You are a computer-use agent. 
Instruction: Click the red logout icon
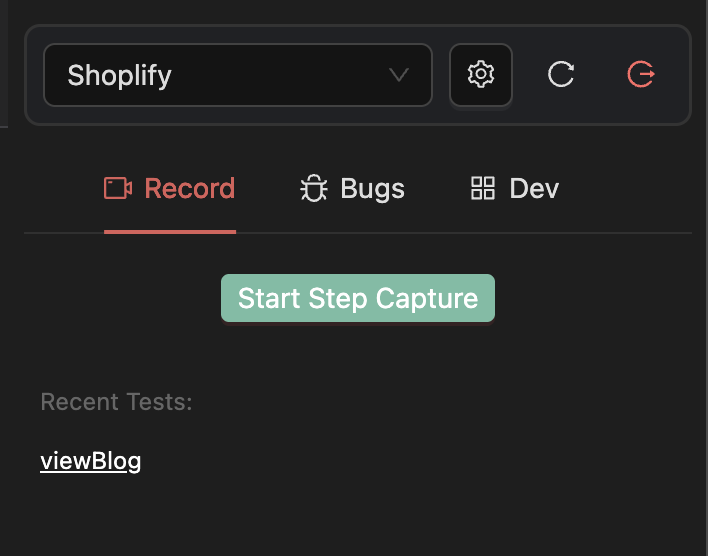point(640,75)
